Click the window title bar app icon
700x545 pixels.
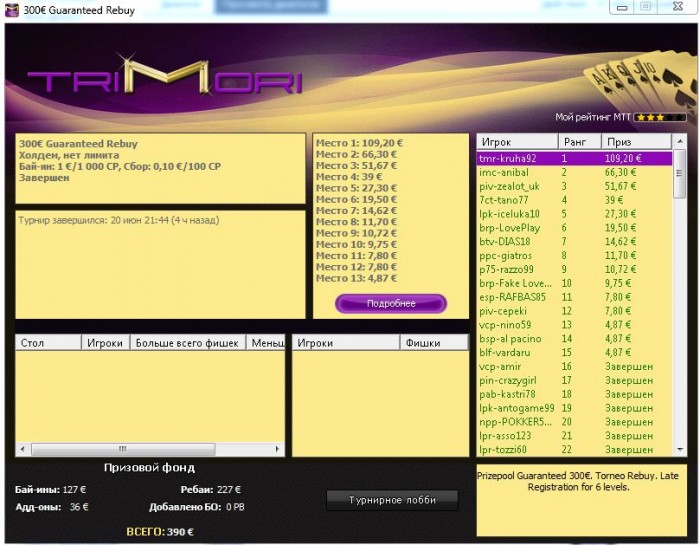12,9
